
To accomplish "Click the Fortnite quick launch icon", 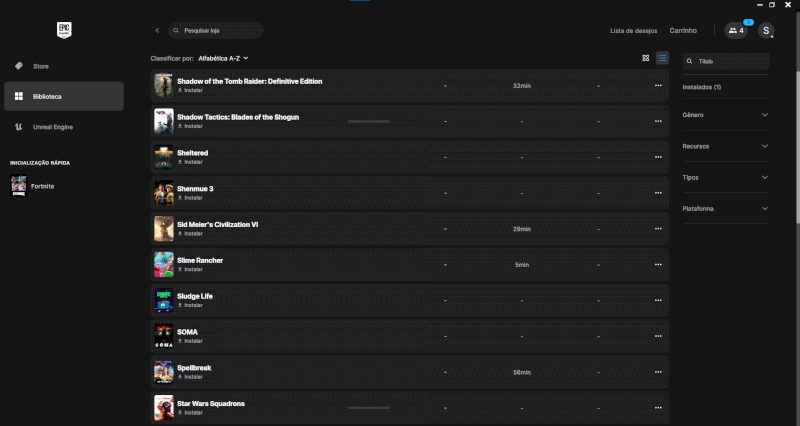I will [x=19, y=186].
